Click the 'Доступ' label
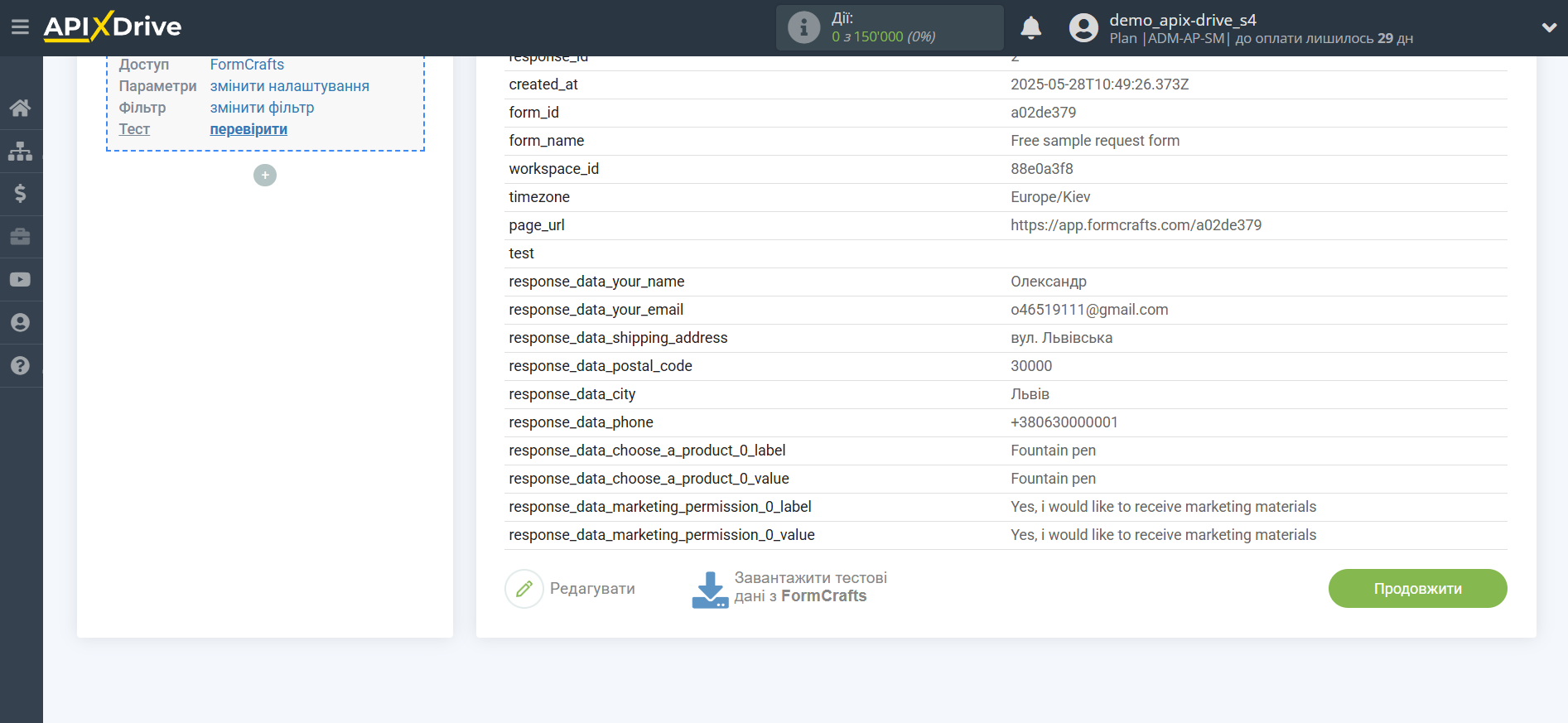Viewport: 1568px width, 723px height. click(x=143, y=65)
